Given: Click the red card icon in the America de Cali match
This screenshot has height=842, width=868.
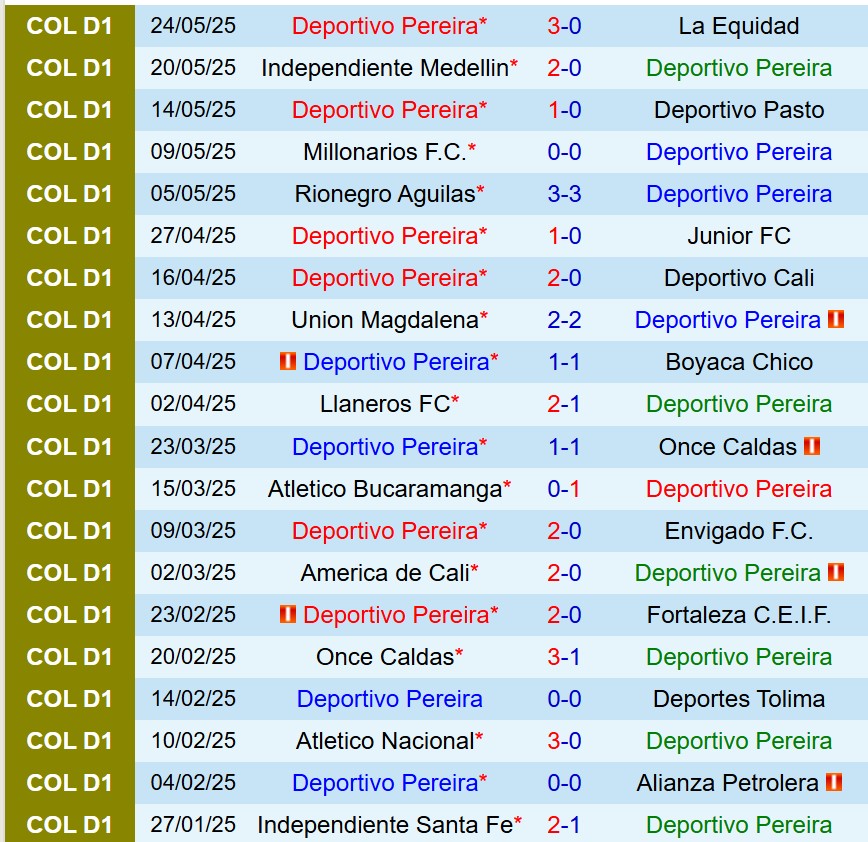Looking at the screenshot, I should (836, 572).
